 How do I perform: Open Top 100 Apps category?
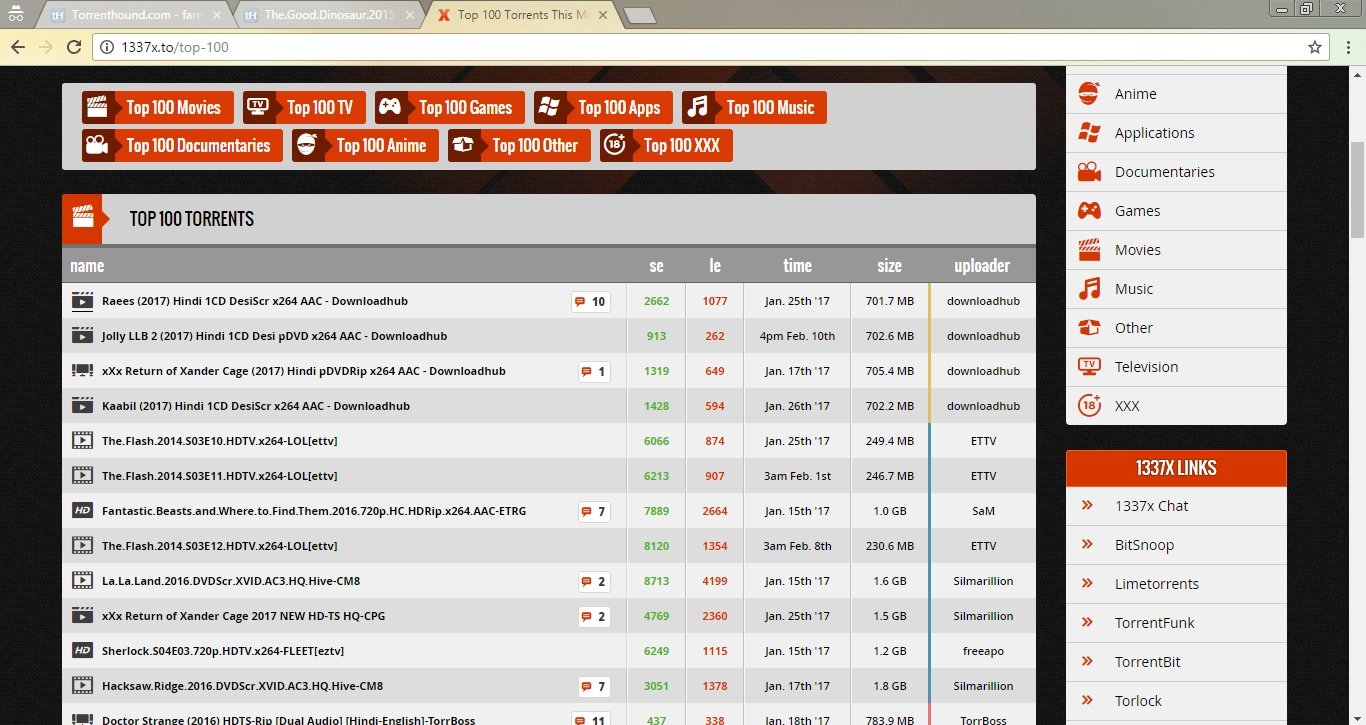click(603, 108)
